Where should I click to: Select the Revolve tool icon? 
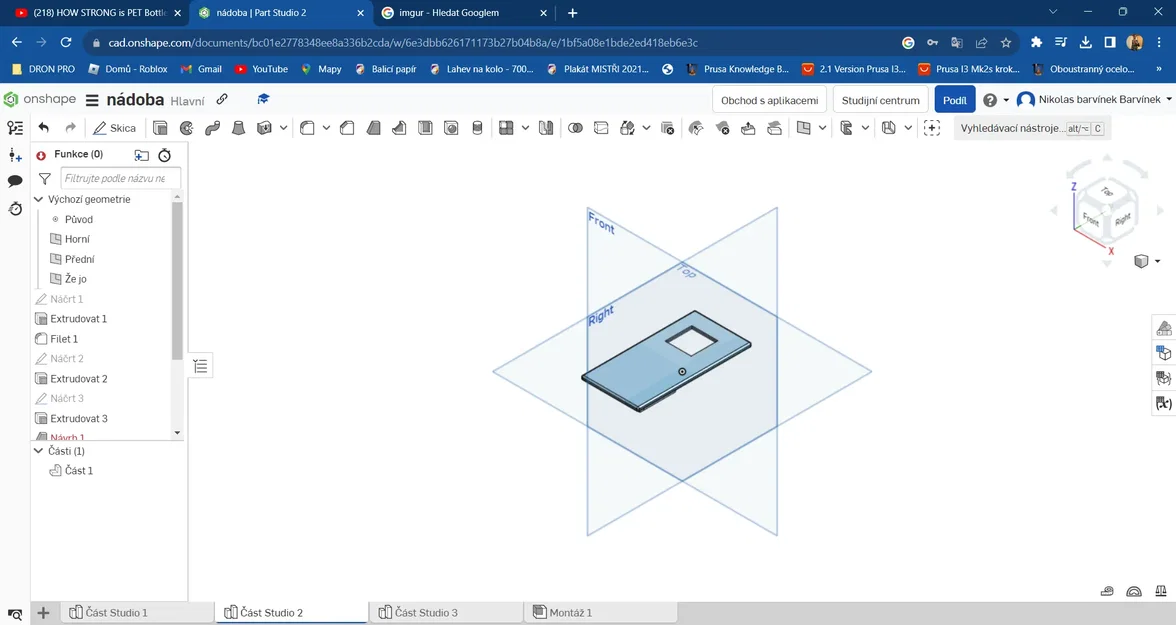coord(186,128)
